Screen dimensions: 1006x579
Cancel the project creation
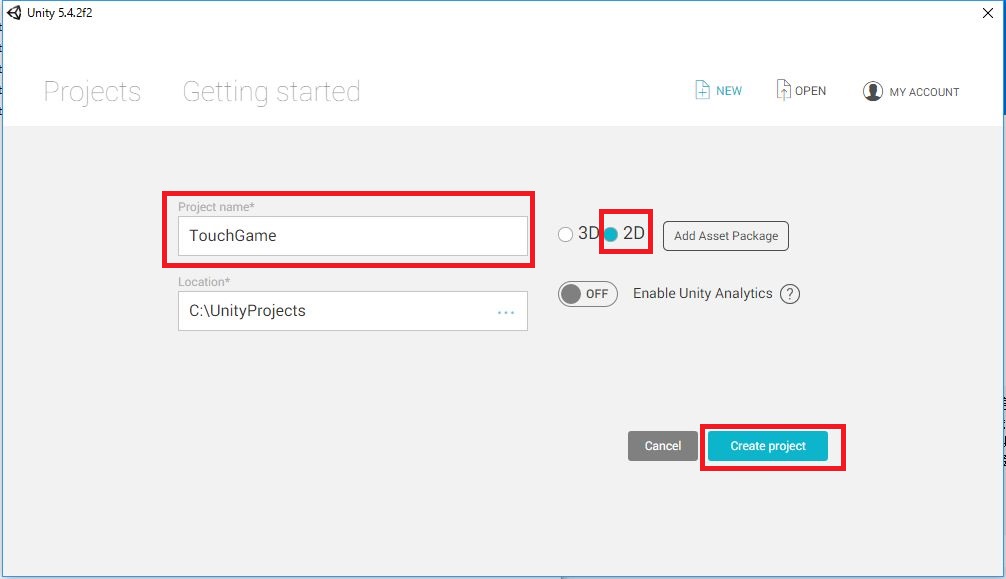point(663,445)
